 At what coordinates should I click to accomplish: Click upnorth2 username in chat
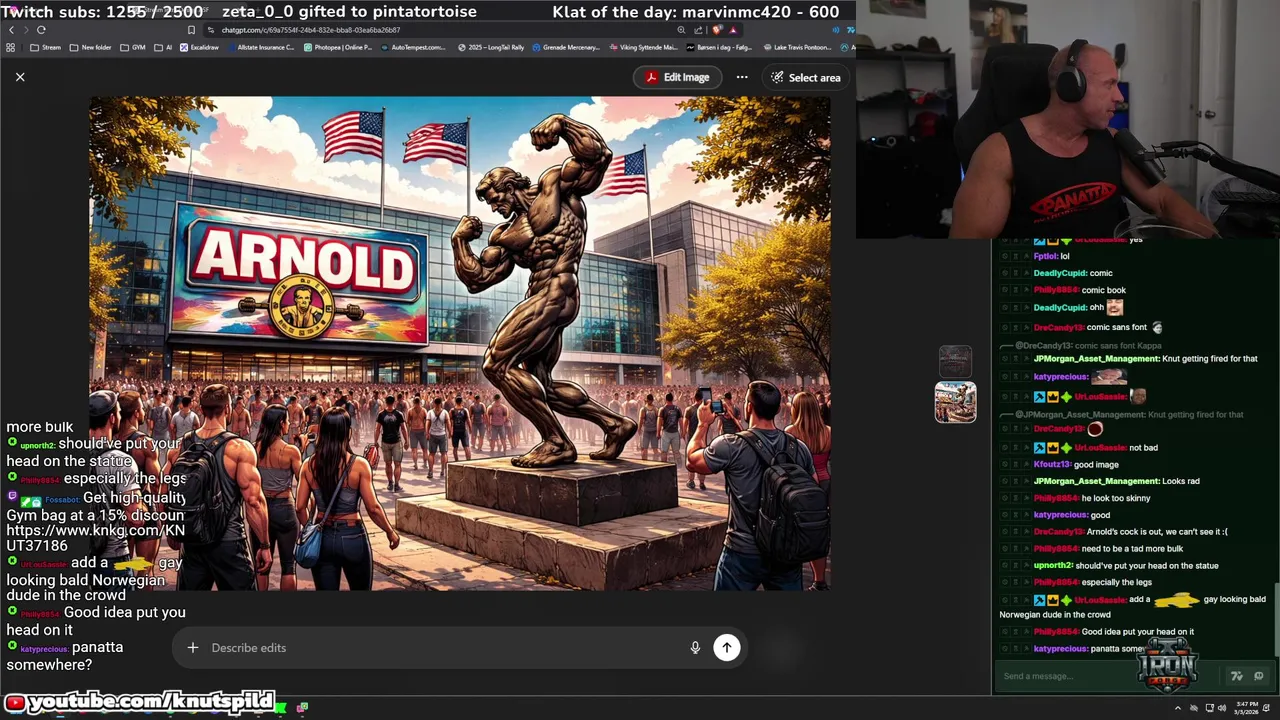[x=1053, y=565]
